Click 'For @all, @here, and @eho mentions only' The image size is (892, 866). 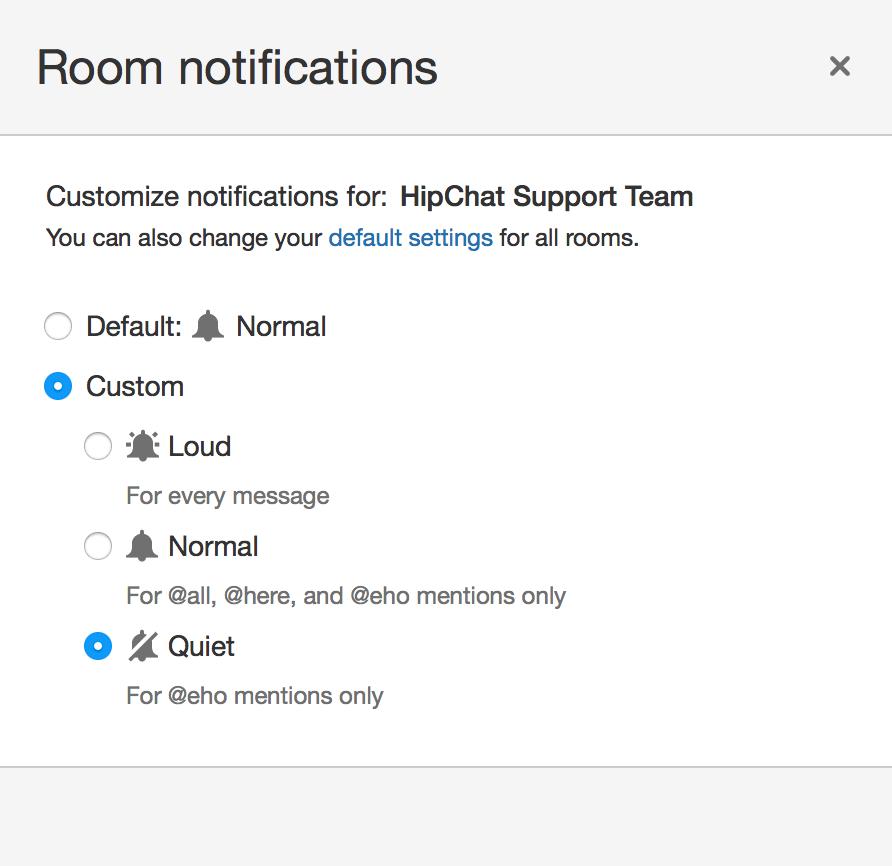click(346, 596)
